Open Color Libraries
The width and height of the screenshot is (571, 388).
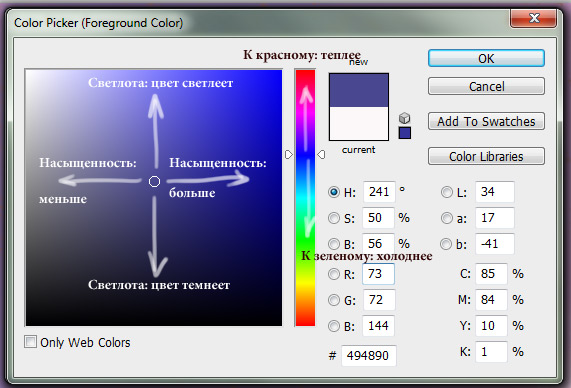click(486, 156)
